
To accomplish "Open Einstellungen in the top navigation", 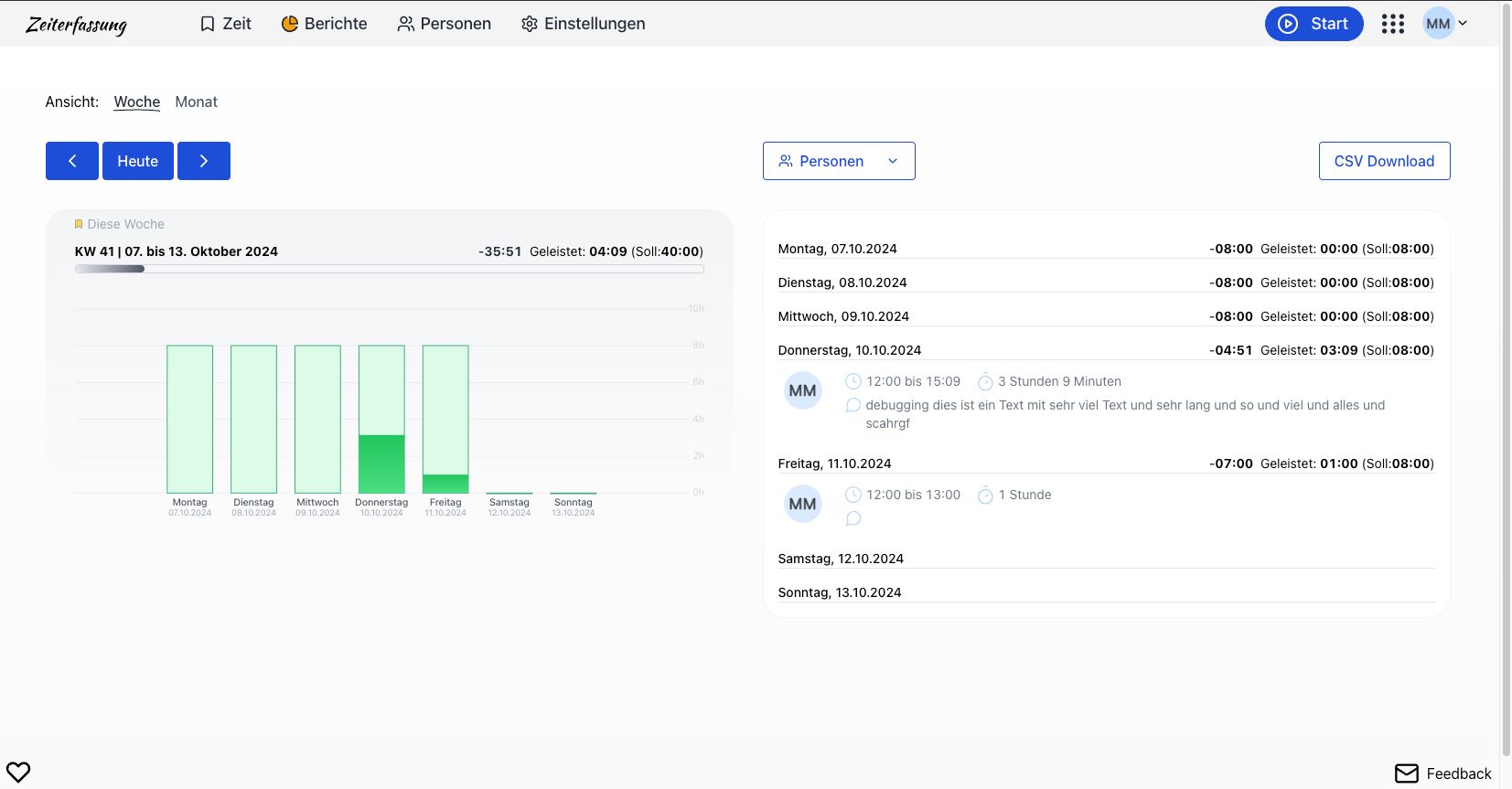I will coord(583,24).
